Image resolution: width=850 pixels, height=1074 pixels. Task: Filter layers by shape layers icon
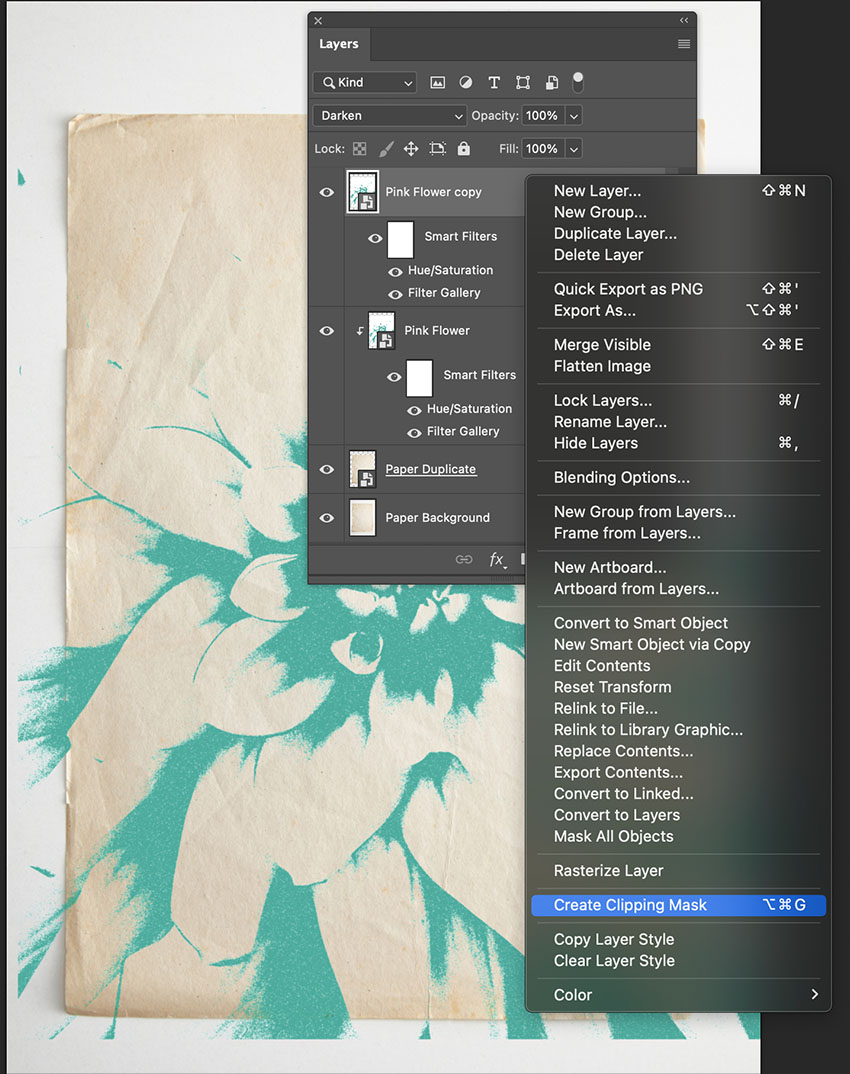pyautogui.click(x=522, y=82)
